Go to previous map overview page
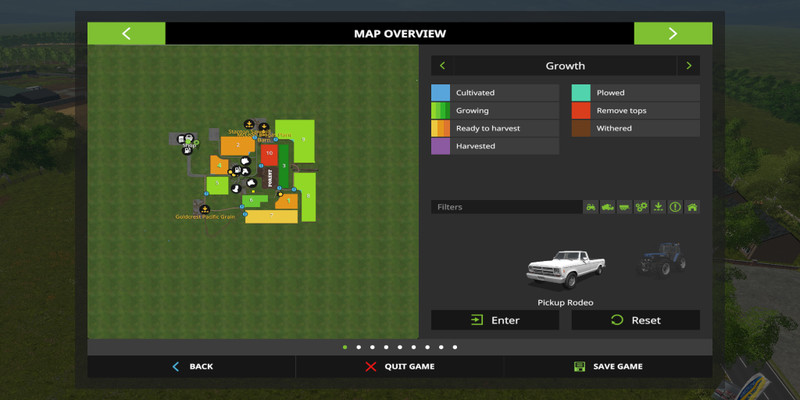 pyautogui.click(x=126, y=33)
